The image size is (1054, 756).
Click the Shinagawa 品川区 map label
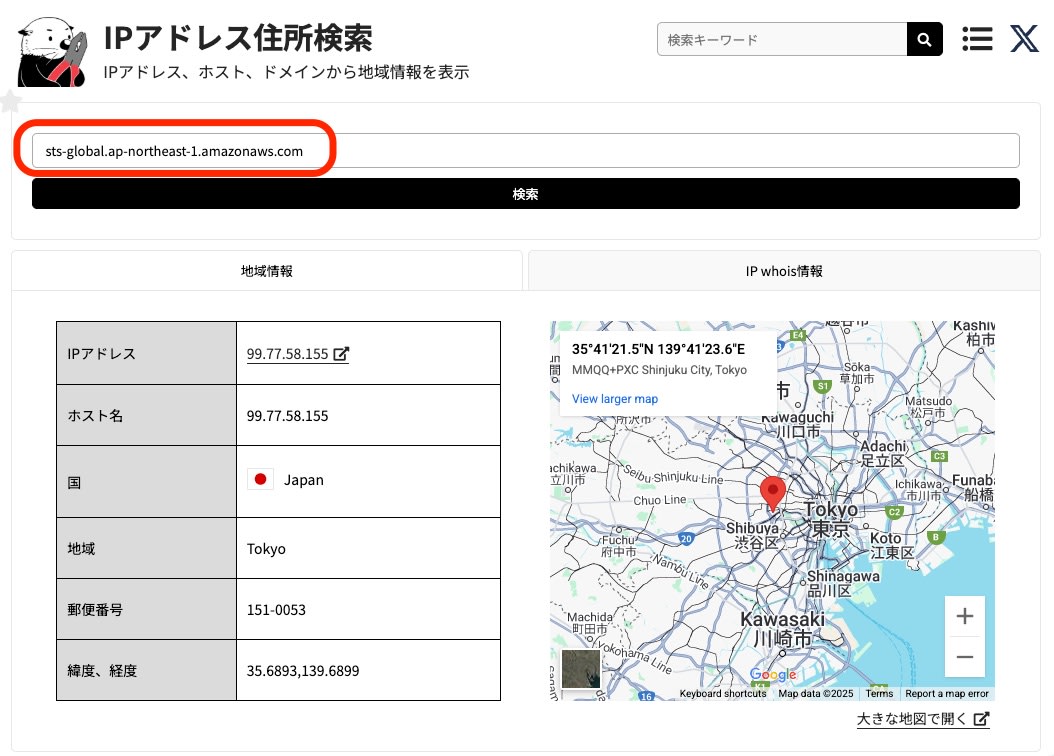pos(842,583)
